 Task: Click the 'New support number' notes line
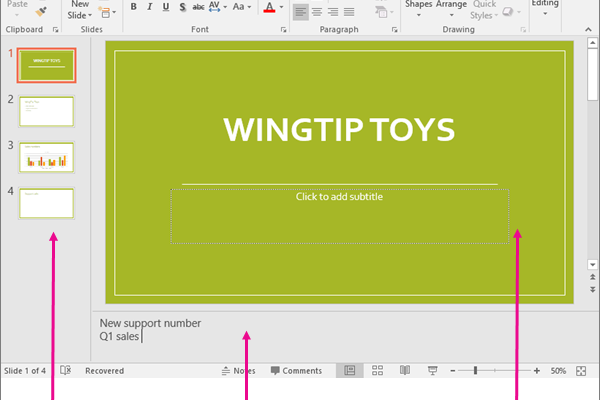point(150,323)
